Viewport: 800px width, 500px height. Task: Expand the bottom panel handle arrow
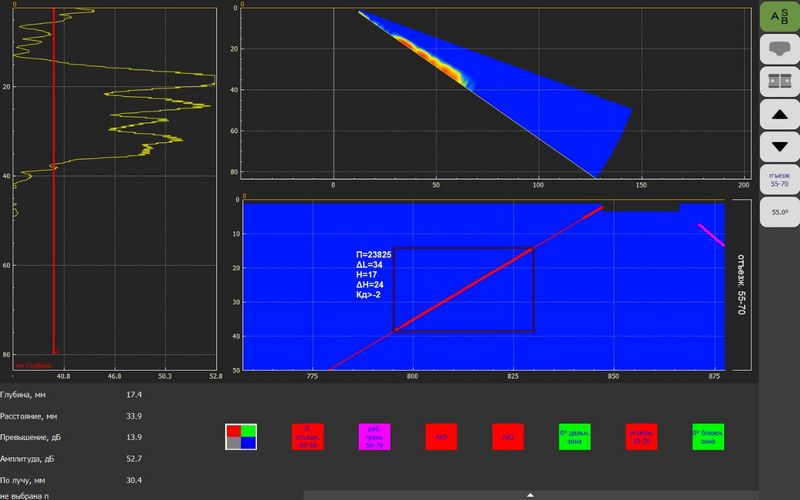(x=528, y=495)
